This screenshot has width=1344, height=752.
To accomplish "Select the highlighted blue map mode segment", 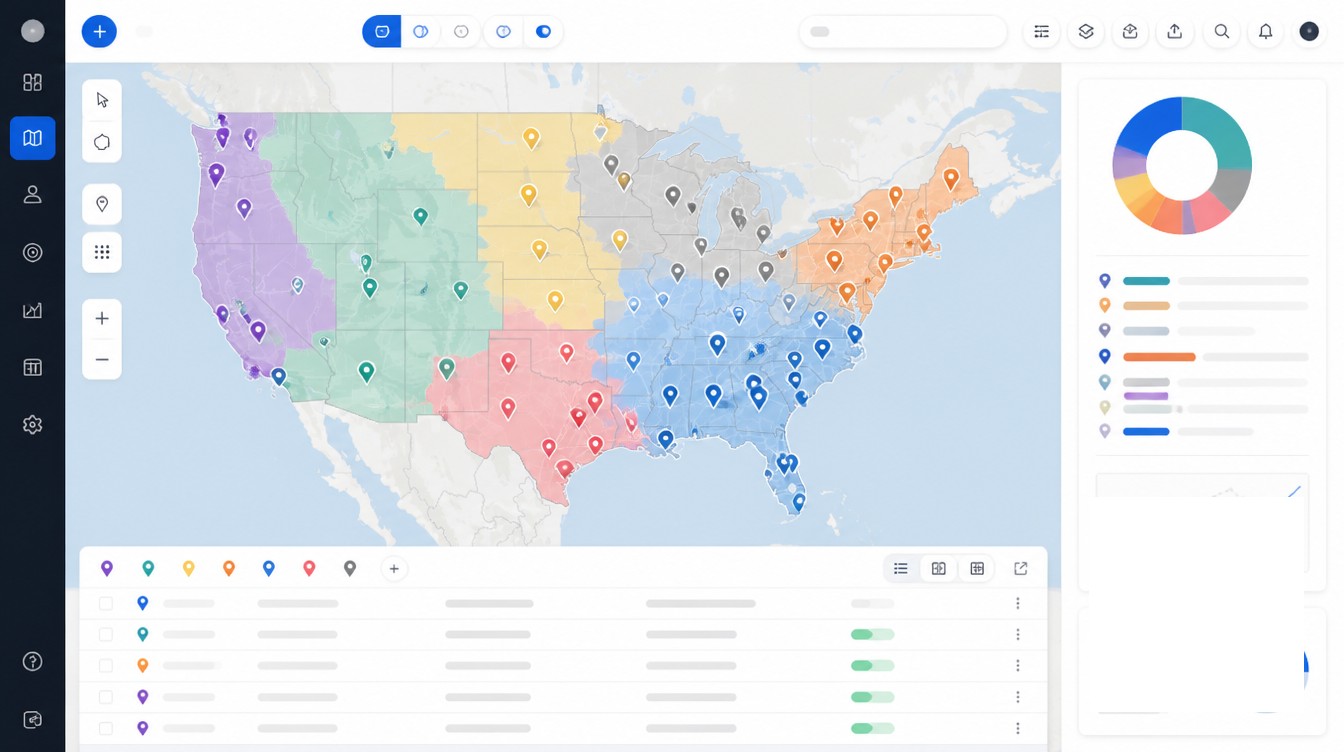I will pos(382,31).
